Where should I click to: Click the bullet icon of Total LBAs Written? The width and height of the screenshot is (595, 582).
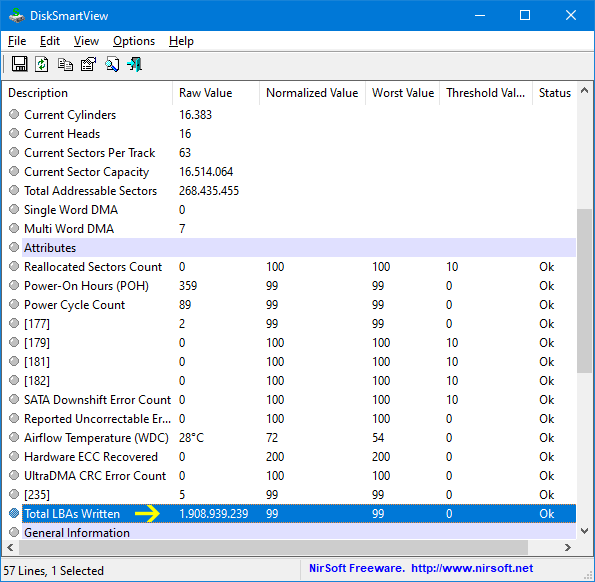[14, 513]
